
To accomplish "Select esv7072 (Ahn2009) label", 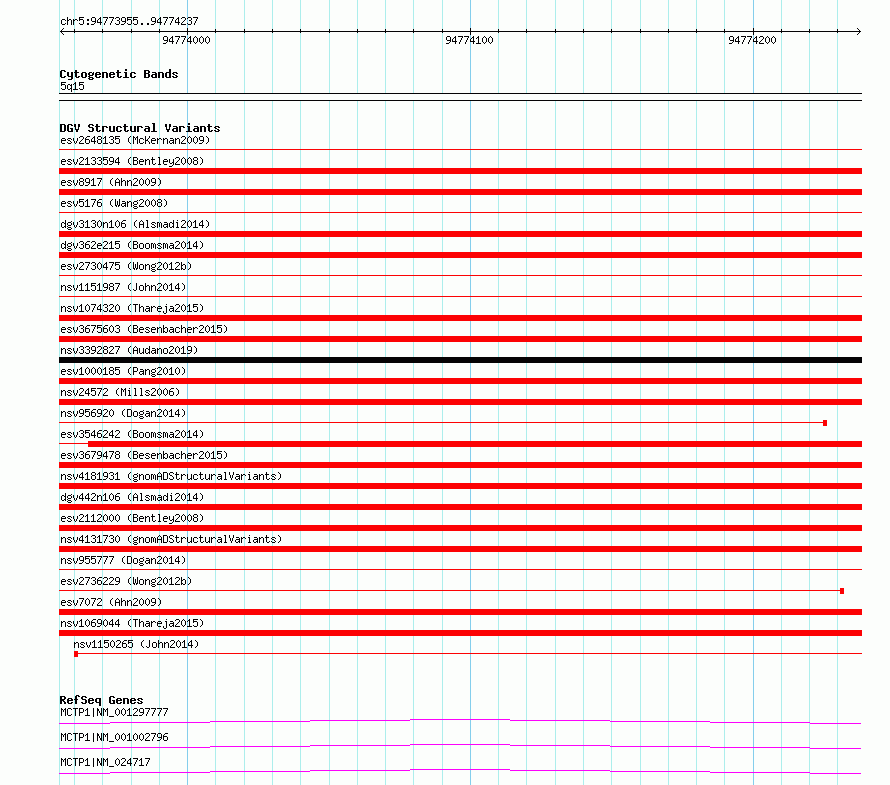I will tap(111, 602).
